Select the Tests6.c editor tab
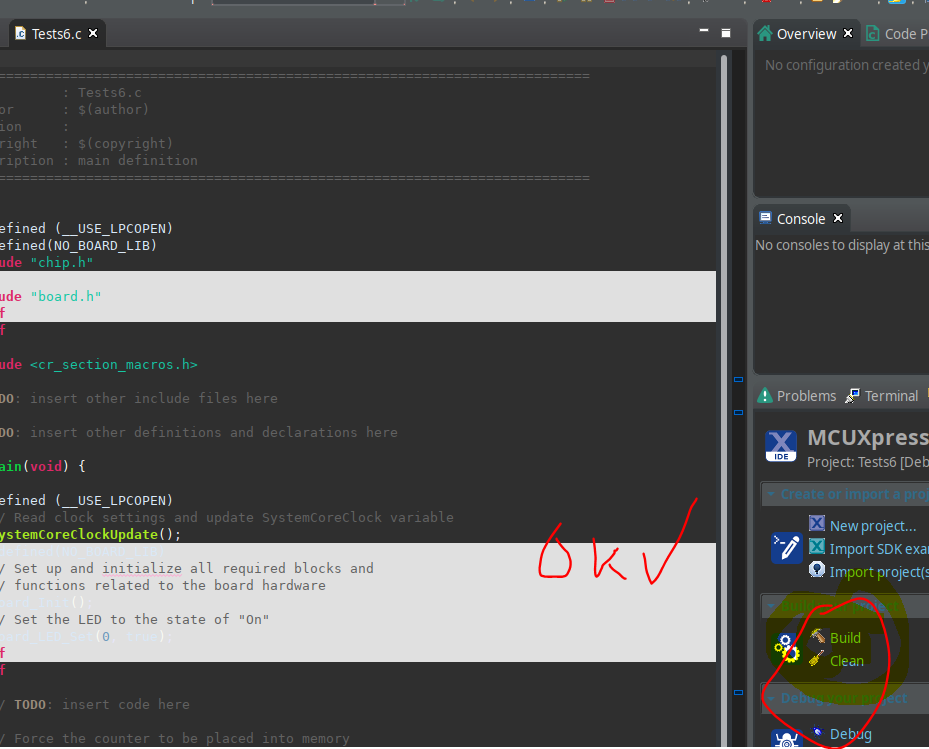The width and height of the screenshot is (929, 749). click(x=56, y=34)
